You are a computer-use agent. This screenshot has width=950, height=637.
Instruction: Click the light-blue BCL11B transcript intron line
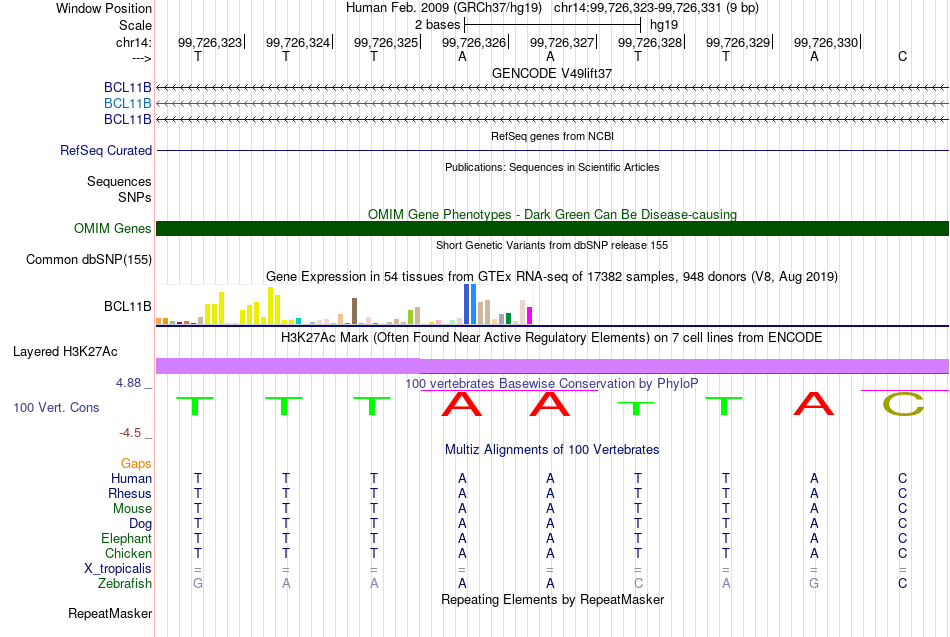tap(552, 104)
